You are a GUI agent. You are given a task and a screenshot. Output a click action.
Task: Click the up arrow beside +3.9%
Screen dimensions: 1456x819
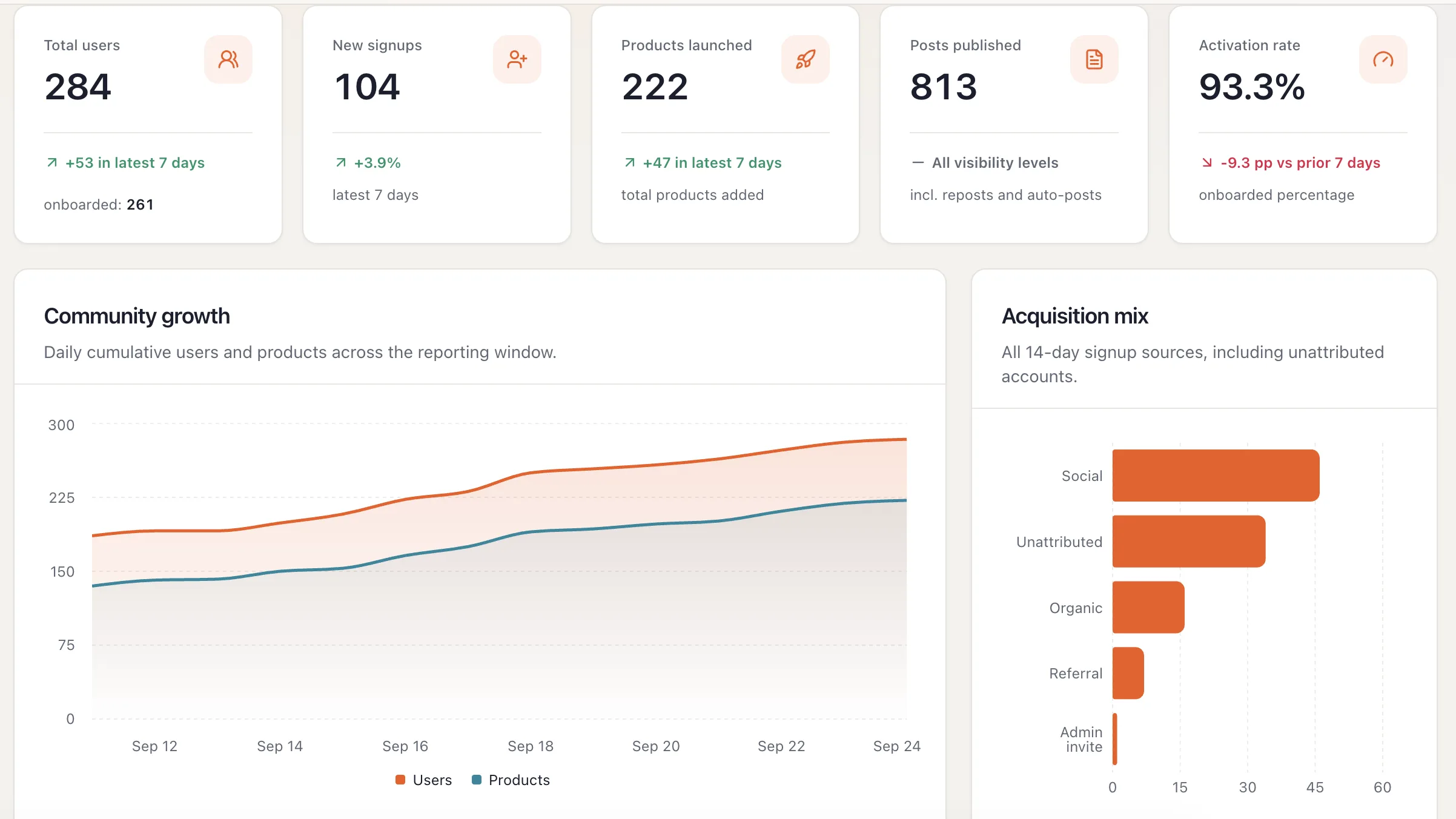341,162
